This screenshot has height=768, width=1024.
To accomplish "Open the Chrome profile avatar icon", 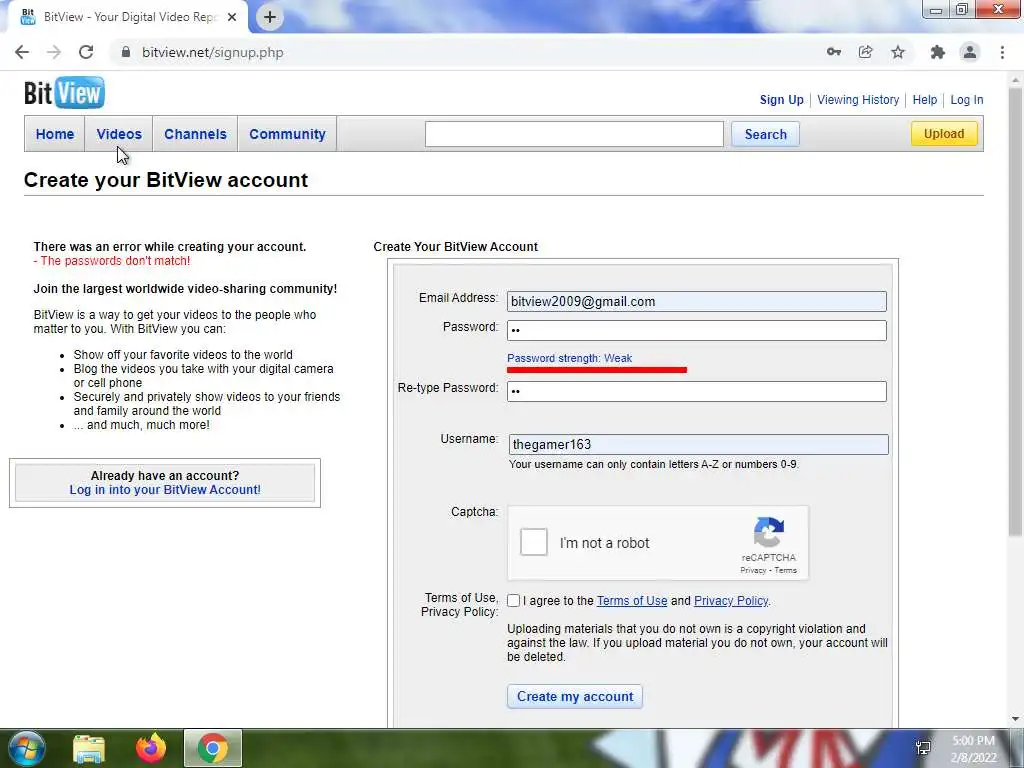I will coord(970,52).
